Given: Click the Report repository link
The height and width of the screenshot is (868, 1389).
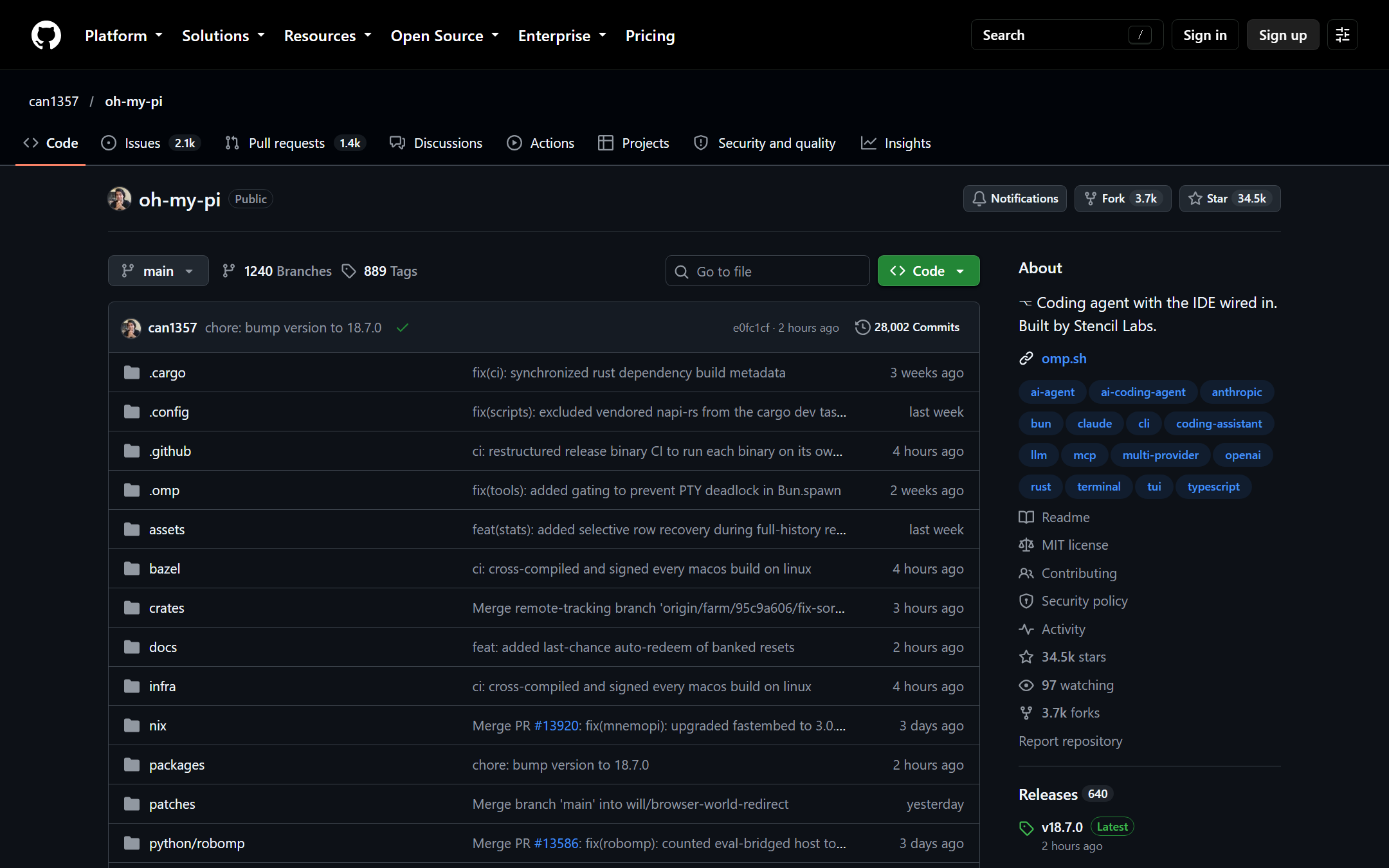Looking at the screenshot, I should point(1070,741).
